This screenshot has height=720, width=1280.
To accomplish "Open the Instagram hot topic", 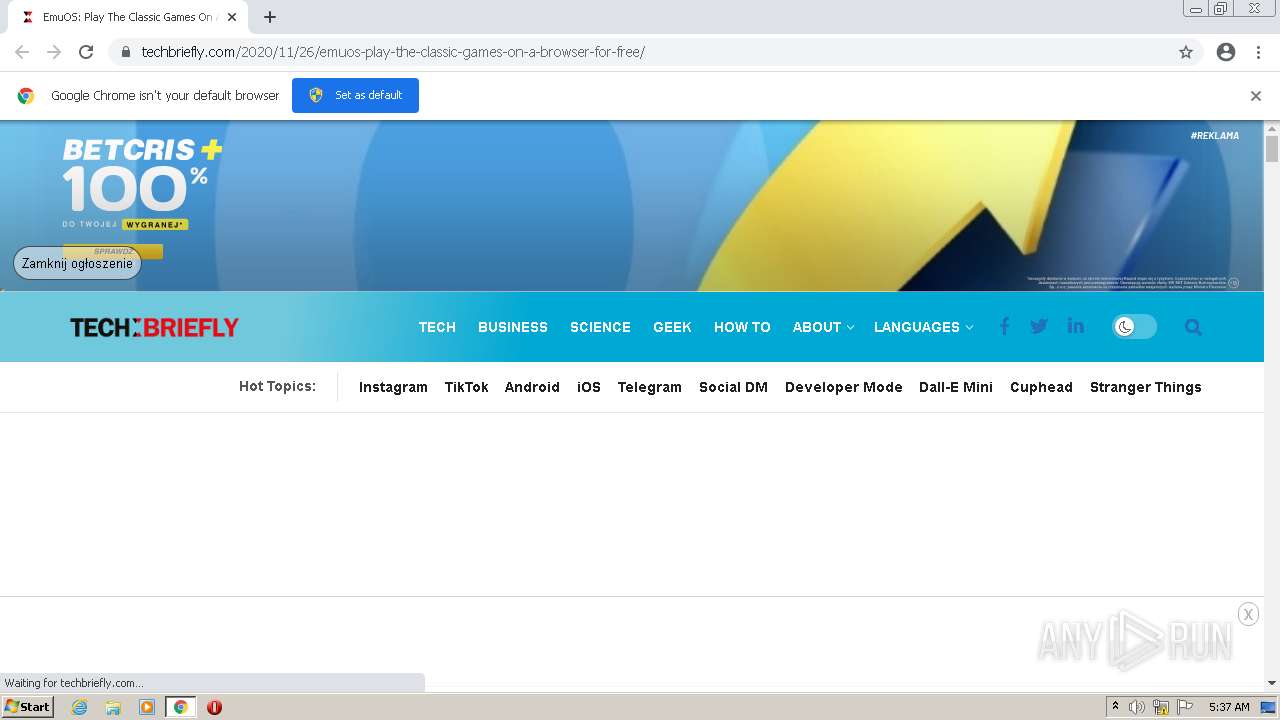I will click(x=393, y=387).
